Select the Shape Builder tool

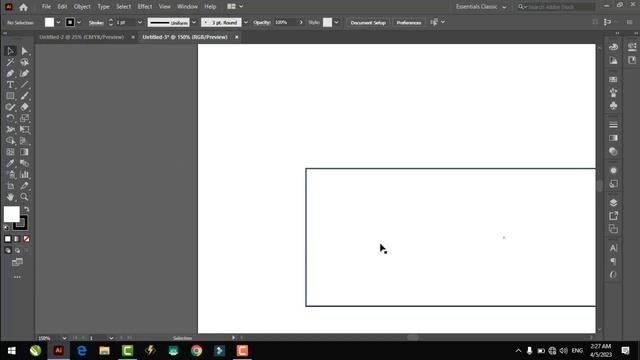tap(10, 141)
